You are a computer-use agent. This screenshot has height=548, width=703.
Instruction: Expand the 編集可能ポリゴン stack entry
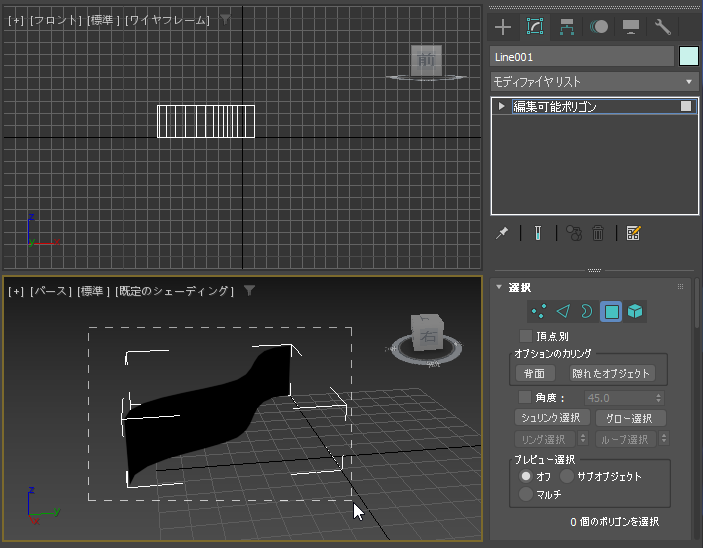click(502, 106)
